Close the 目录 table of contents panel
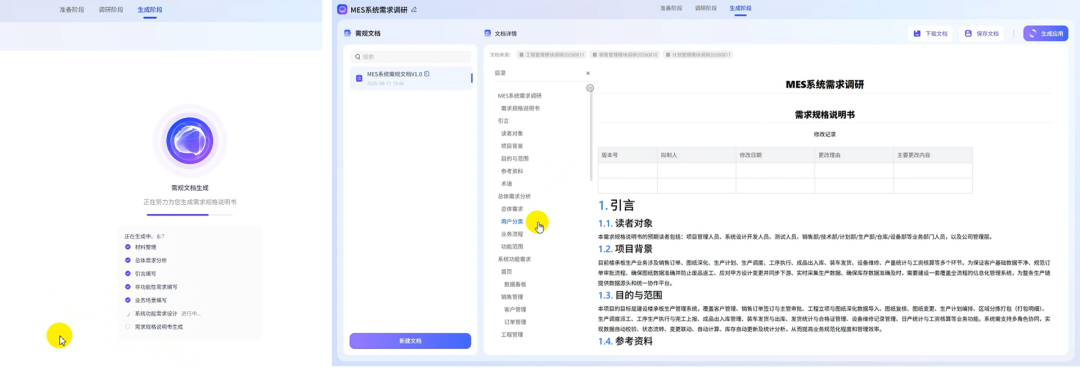The image size is (1080, 368). [588, 73]
